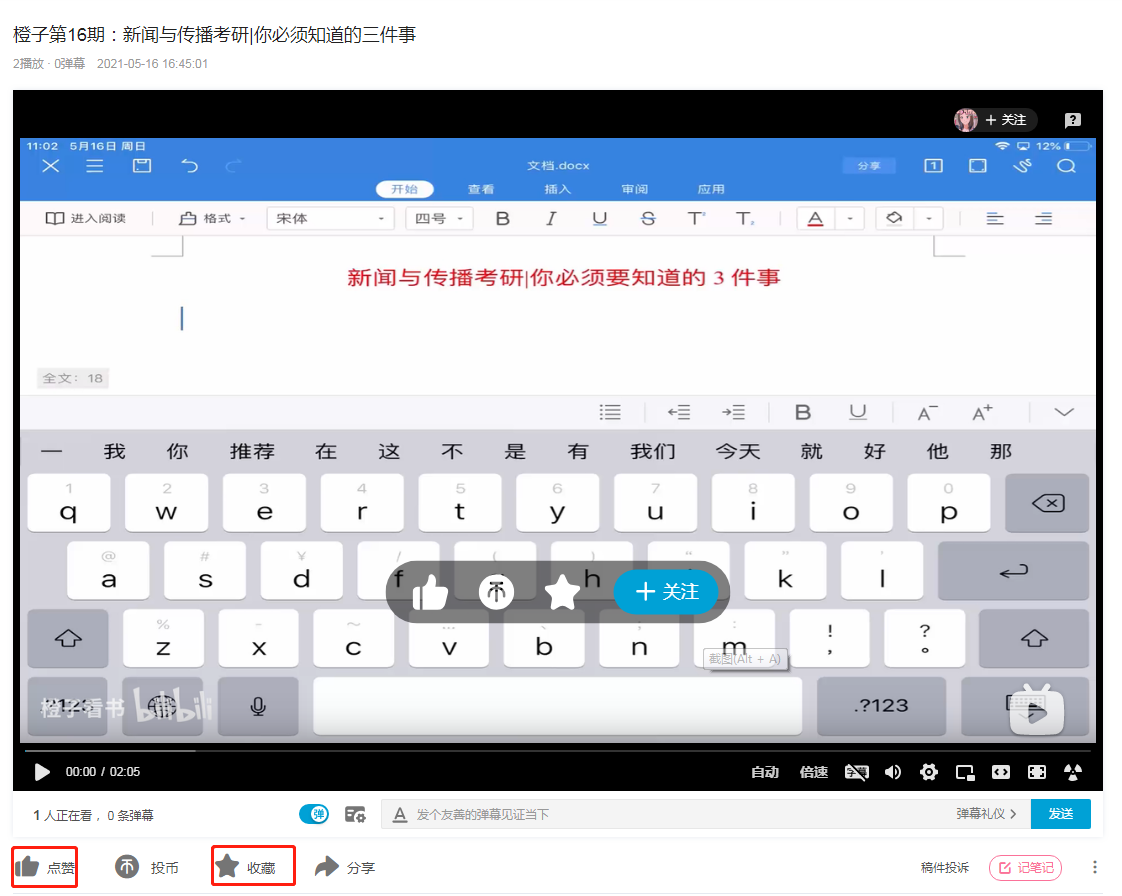
Task: Collapse the keyboard toolbar chevron
Action: (x=1064, y=412)
